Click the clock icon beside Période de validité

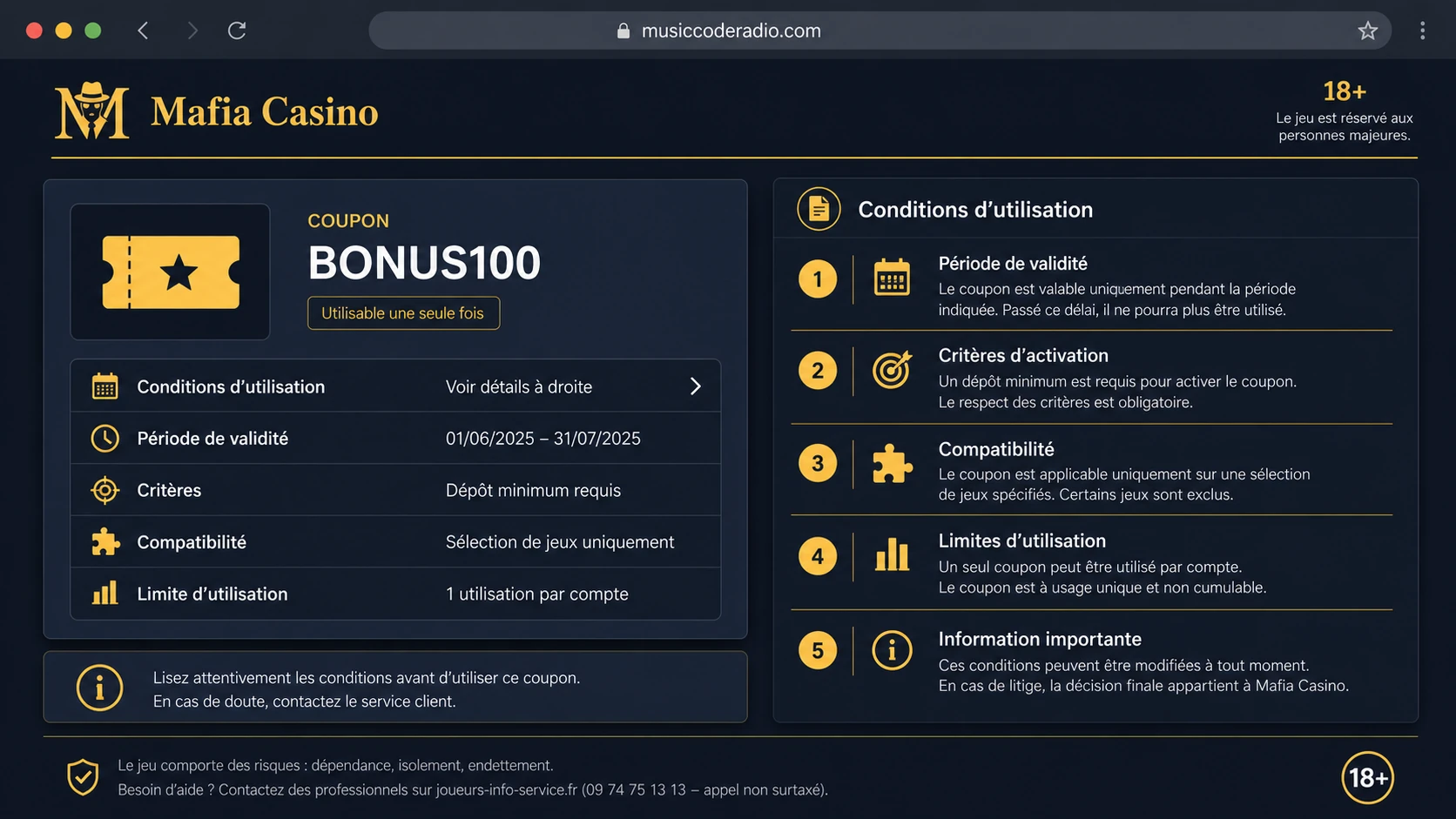click(x=105, y=438)
